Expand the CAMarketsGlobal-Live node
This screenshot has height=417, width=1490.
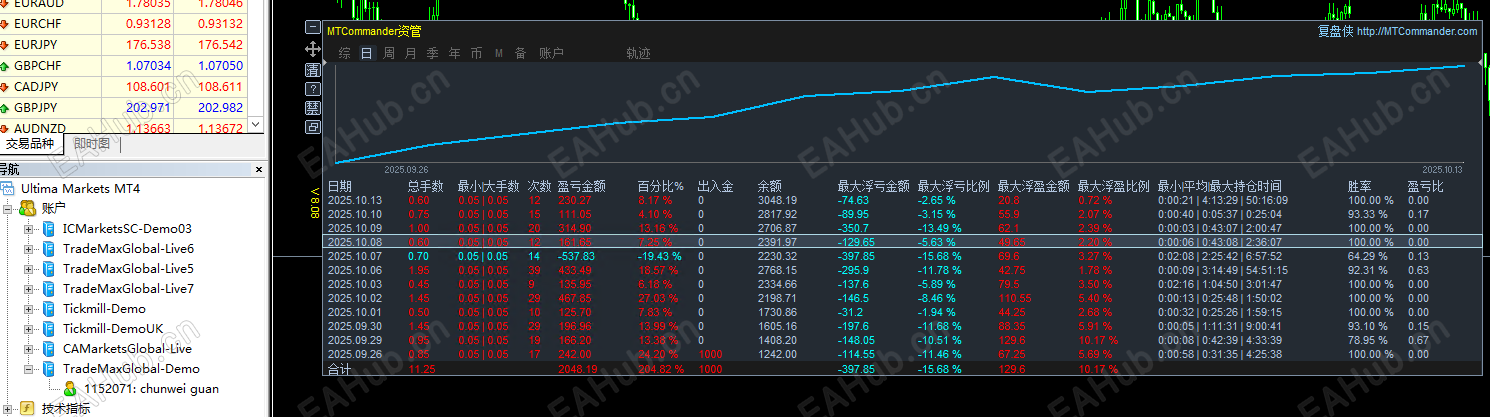(x=28, y=349)
